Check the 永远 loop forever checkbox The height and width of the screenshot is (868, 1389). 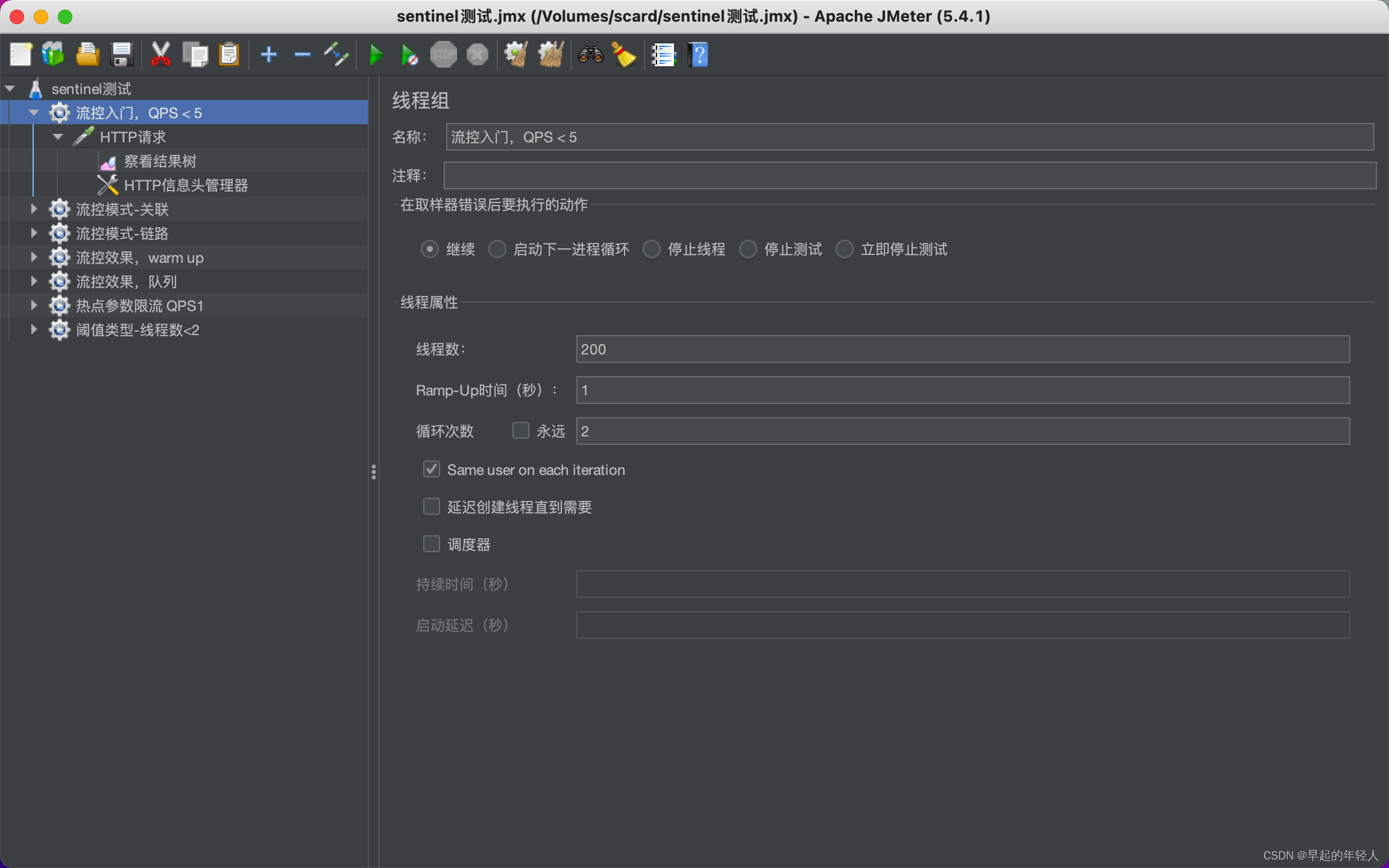point(520,431)
